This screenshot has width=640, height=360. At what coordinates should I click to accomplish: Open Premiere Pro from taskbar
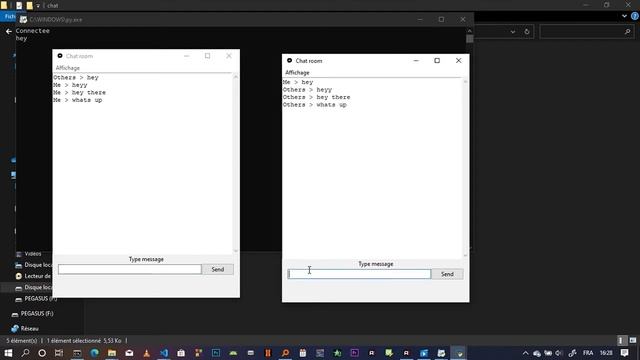pyautogui.click(x=354, y=353)
